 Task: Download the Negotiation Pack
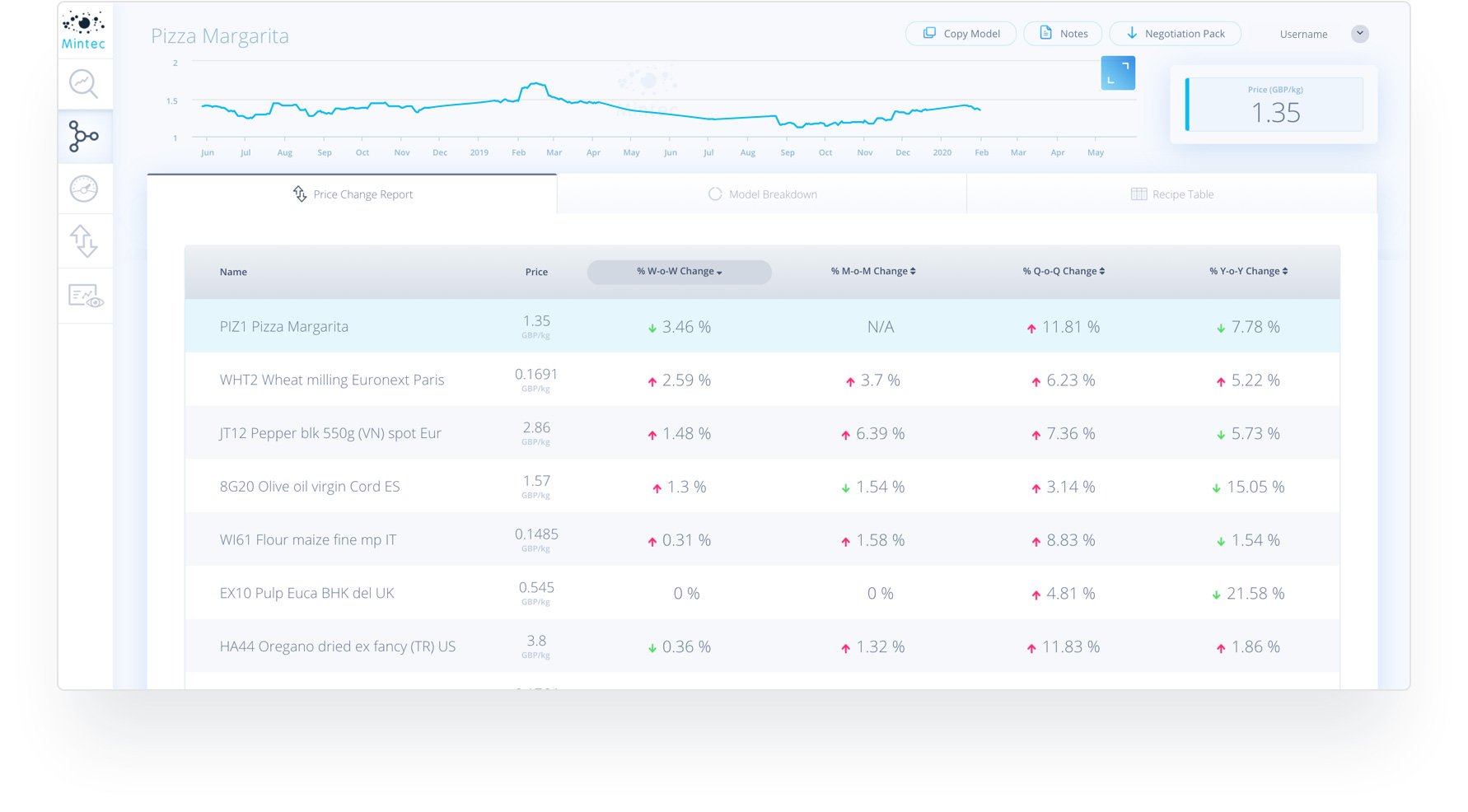pyautogui.click(x=1175, y=34)
